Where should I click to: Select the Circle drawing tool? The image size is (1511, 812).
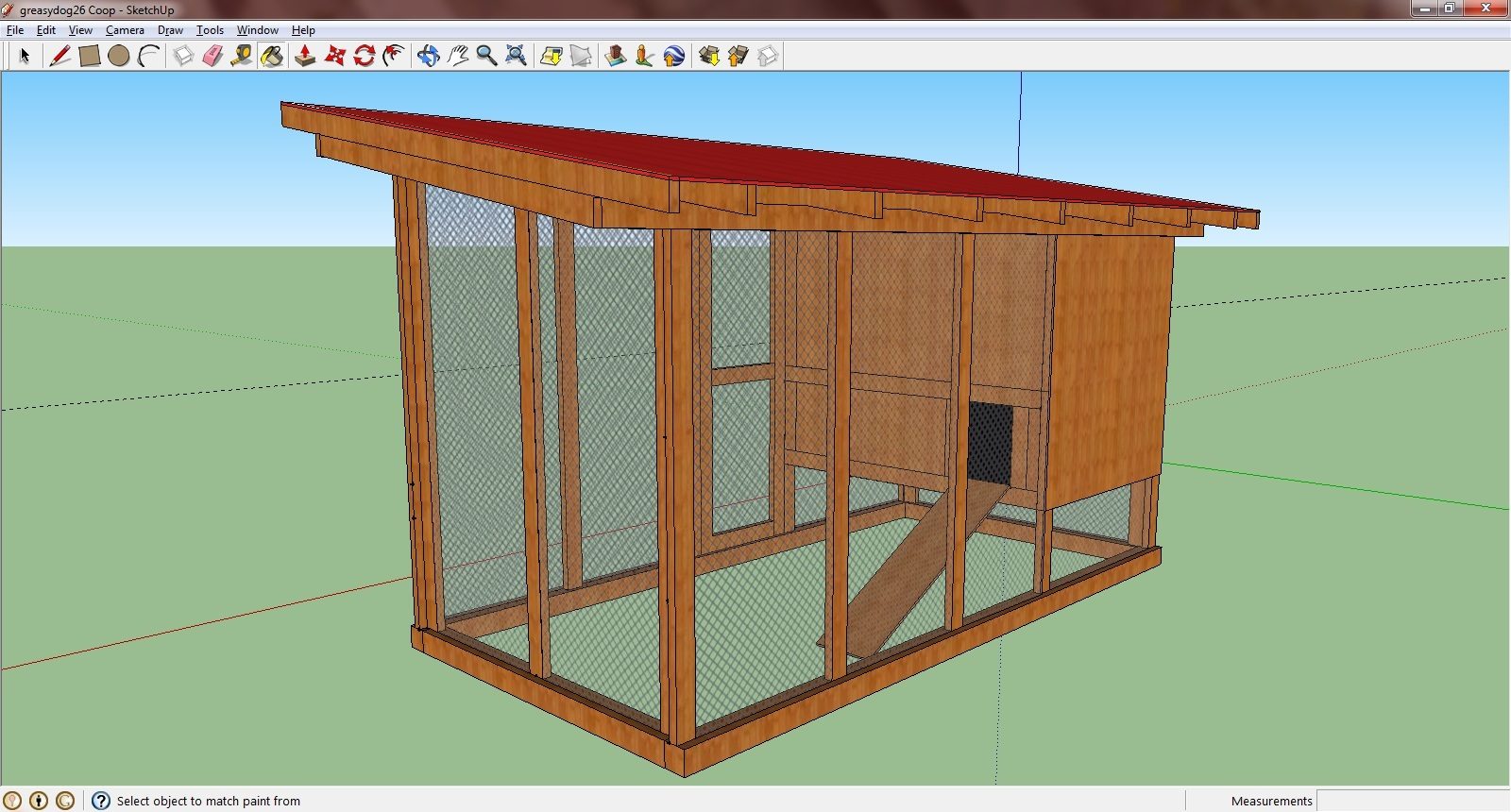119,56
